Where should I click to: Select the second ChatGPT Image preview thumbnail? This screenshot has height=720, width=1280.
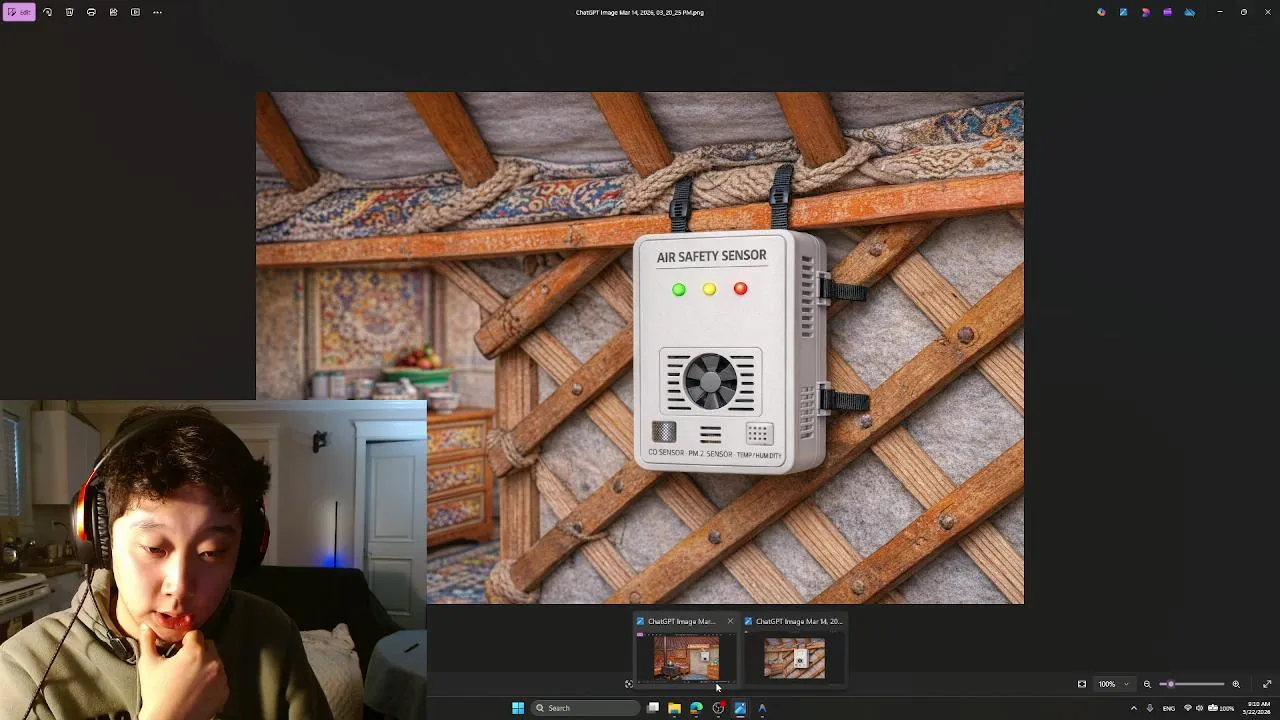pyautogui.click(x=795, y=658)
